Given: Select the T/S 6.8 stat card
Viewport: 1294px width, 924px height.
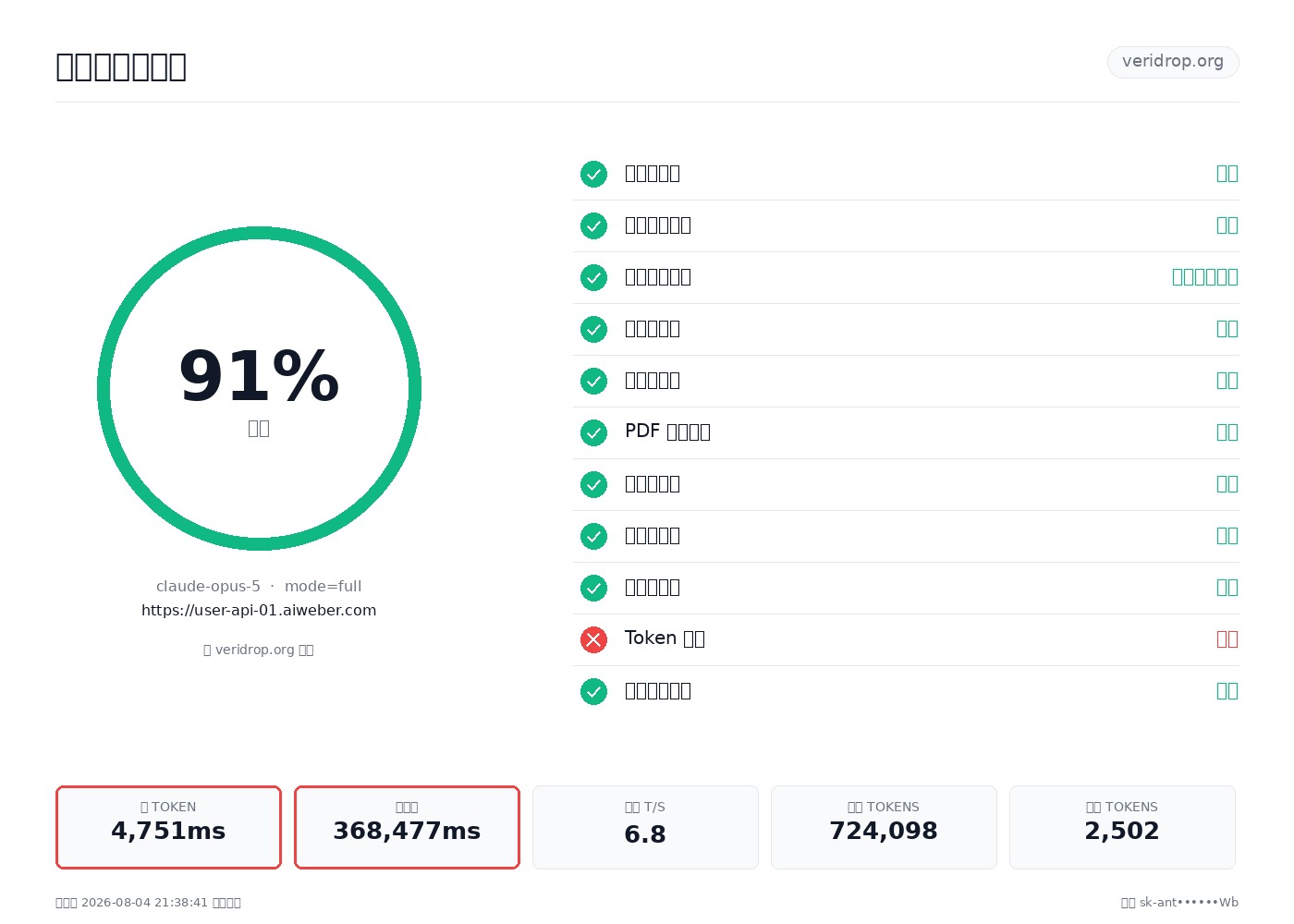Looking at the screenshot, I should pyautogui.click(x=645, y=827).
